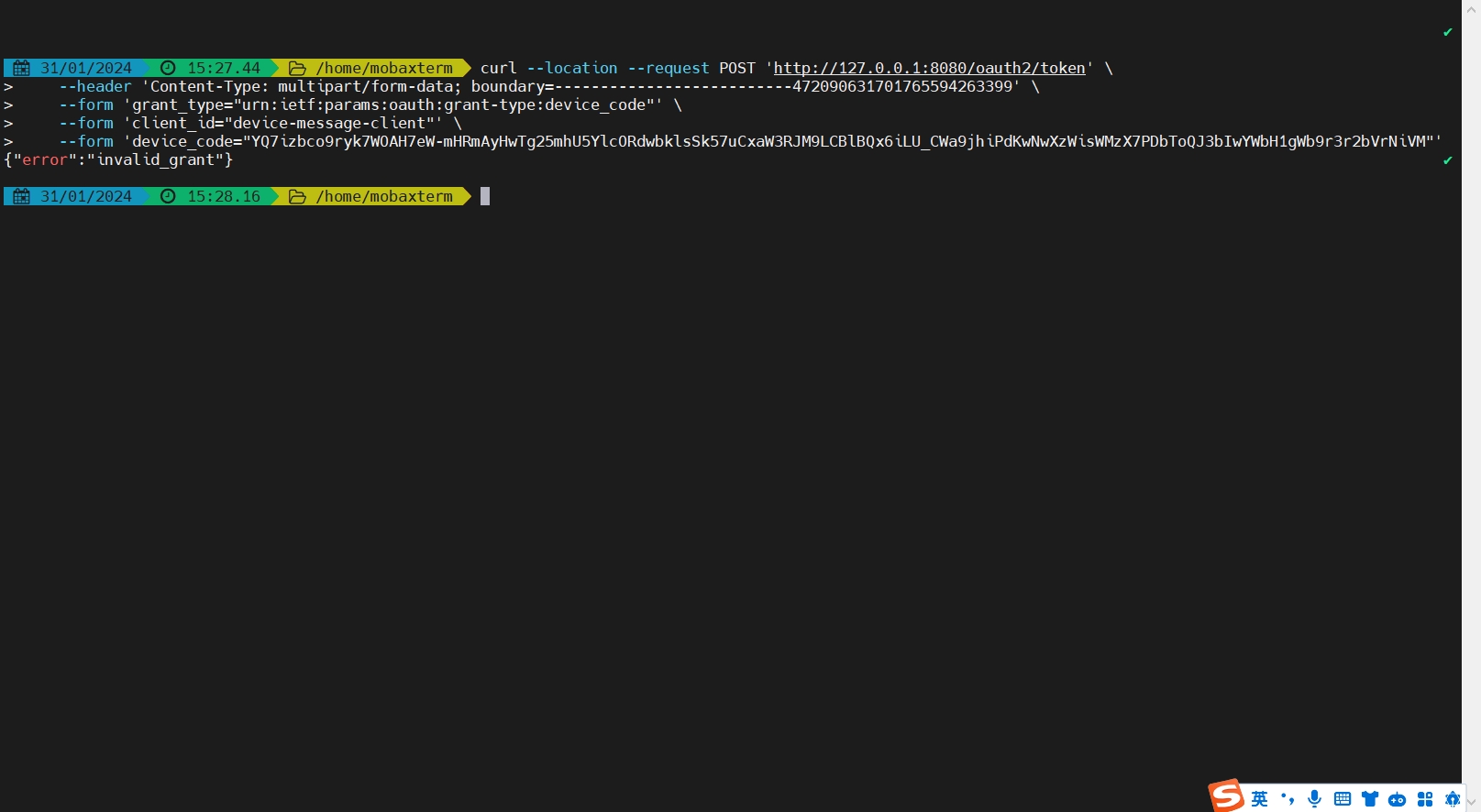
Task: Click the scrollbar down arrow
Action: click(x=1472, y=802)
